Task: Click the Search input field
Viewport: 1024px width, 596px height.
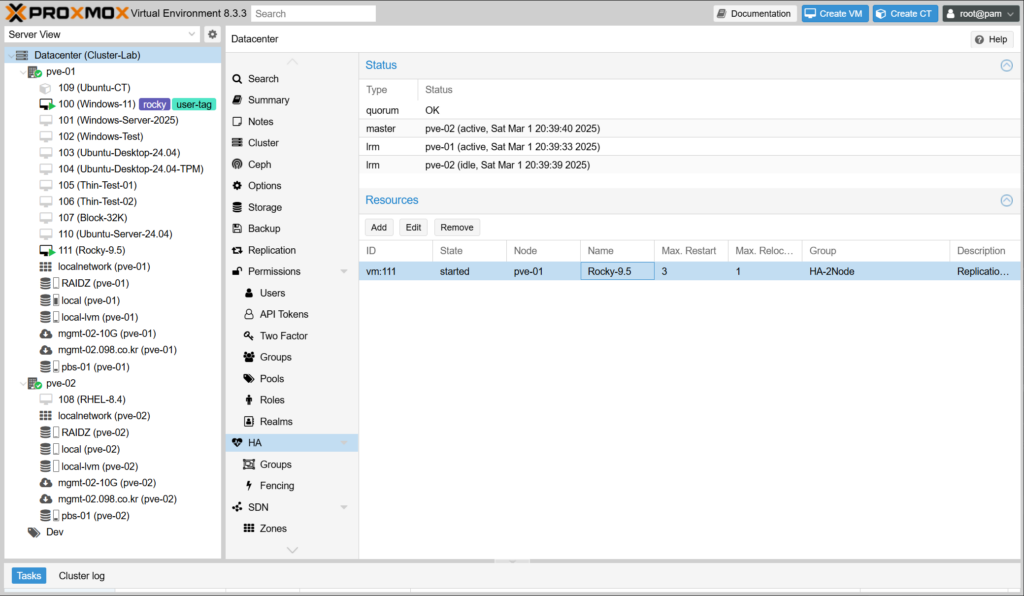Action: pyautogui.click(x=313, y=14)
